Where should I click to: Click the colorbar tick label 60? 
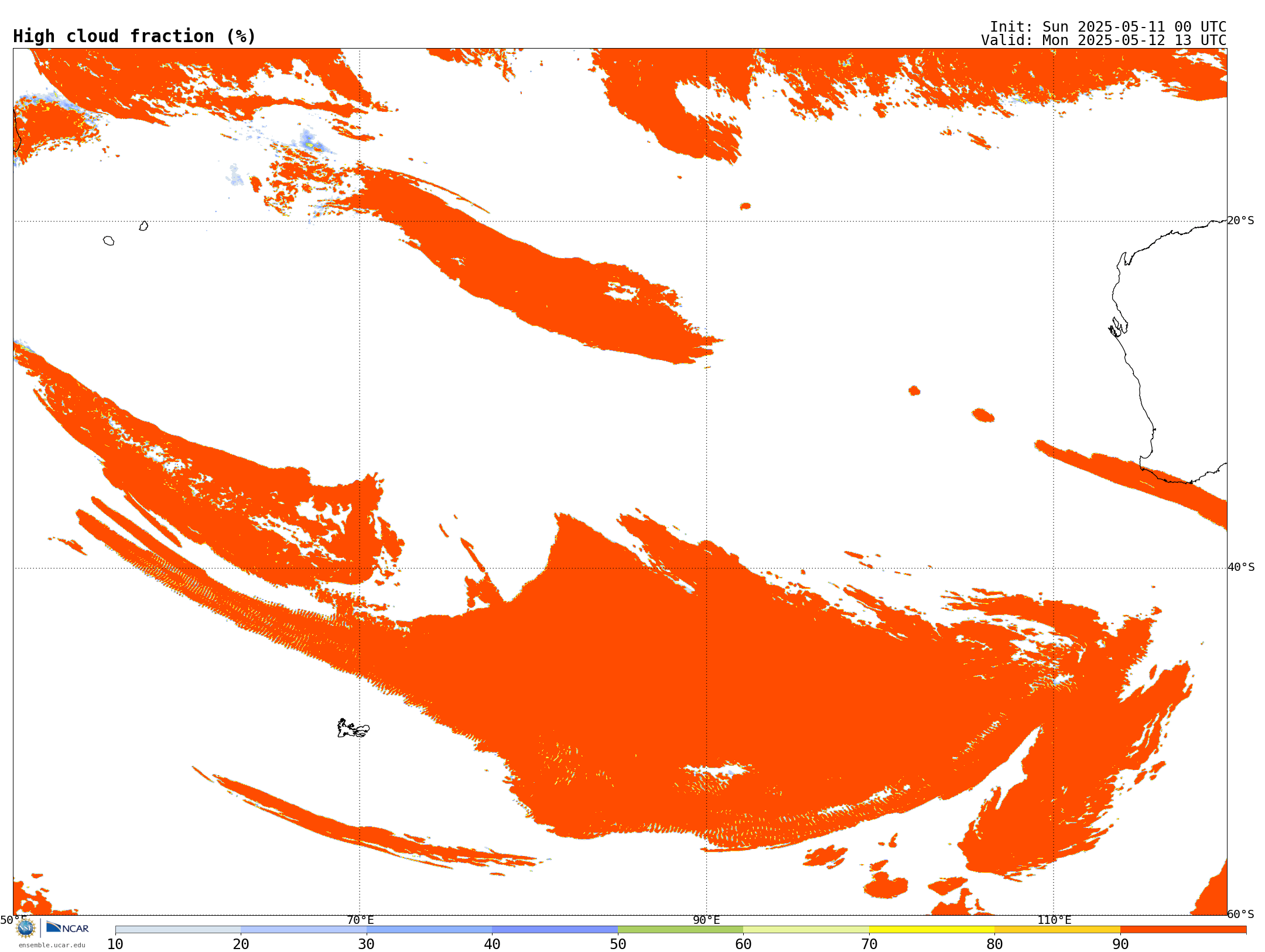(x=743, y=944)
